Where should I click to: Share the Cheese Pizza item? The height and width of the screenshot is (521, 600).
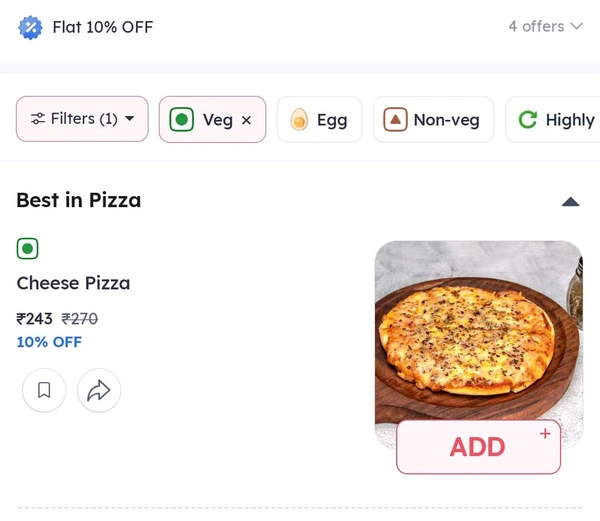point(98,390)
